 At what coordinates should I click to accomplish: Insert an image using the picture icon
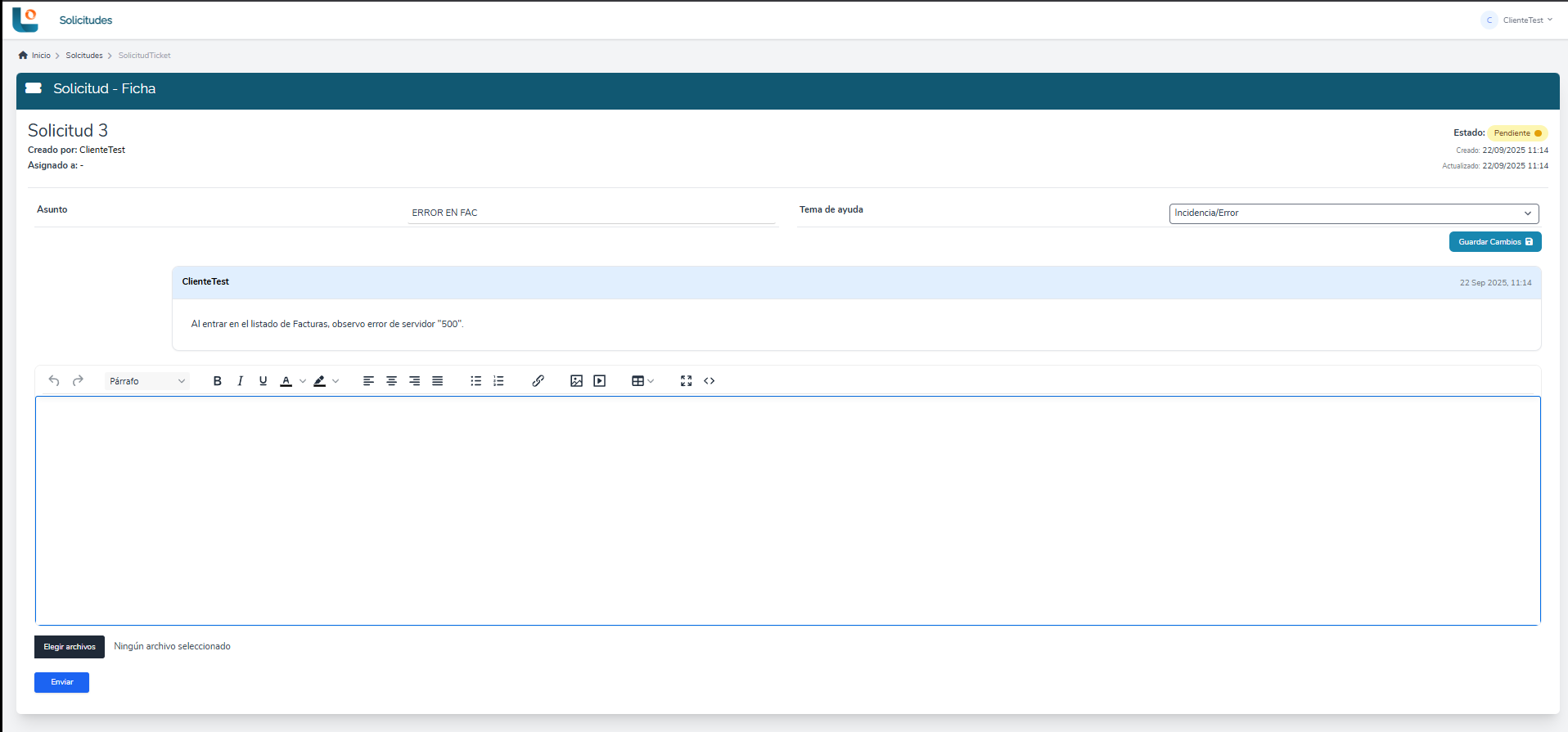coord(576,381)
